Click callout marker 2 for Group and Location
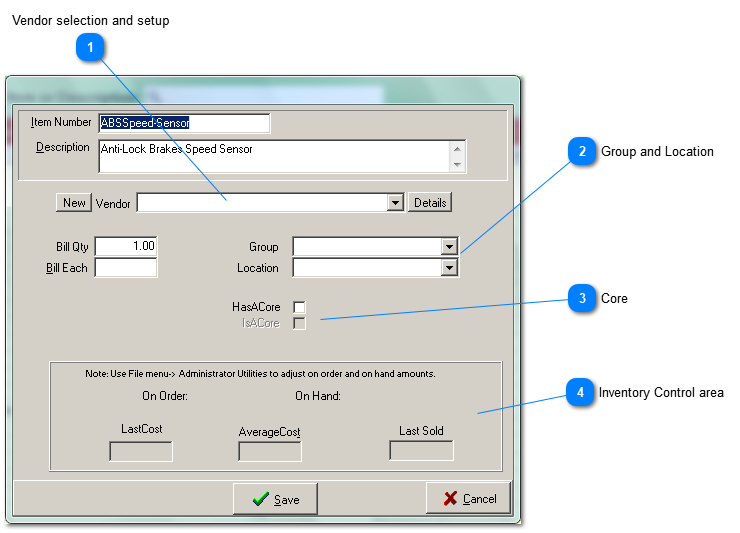The image size is (740, 533). 580,152
